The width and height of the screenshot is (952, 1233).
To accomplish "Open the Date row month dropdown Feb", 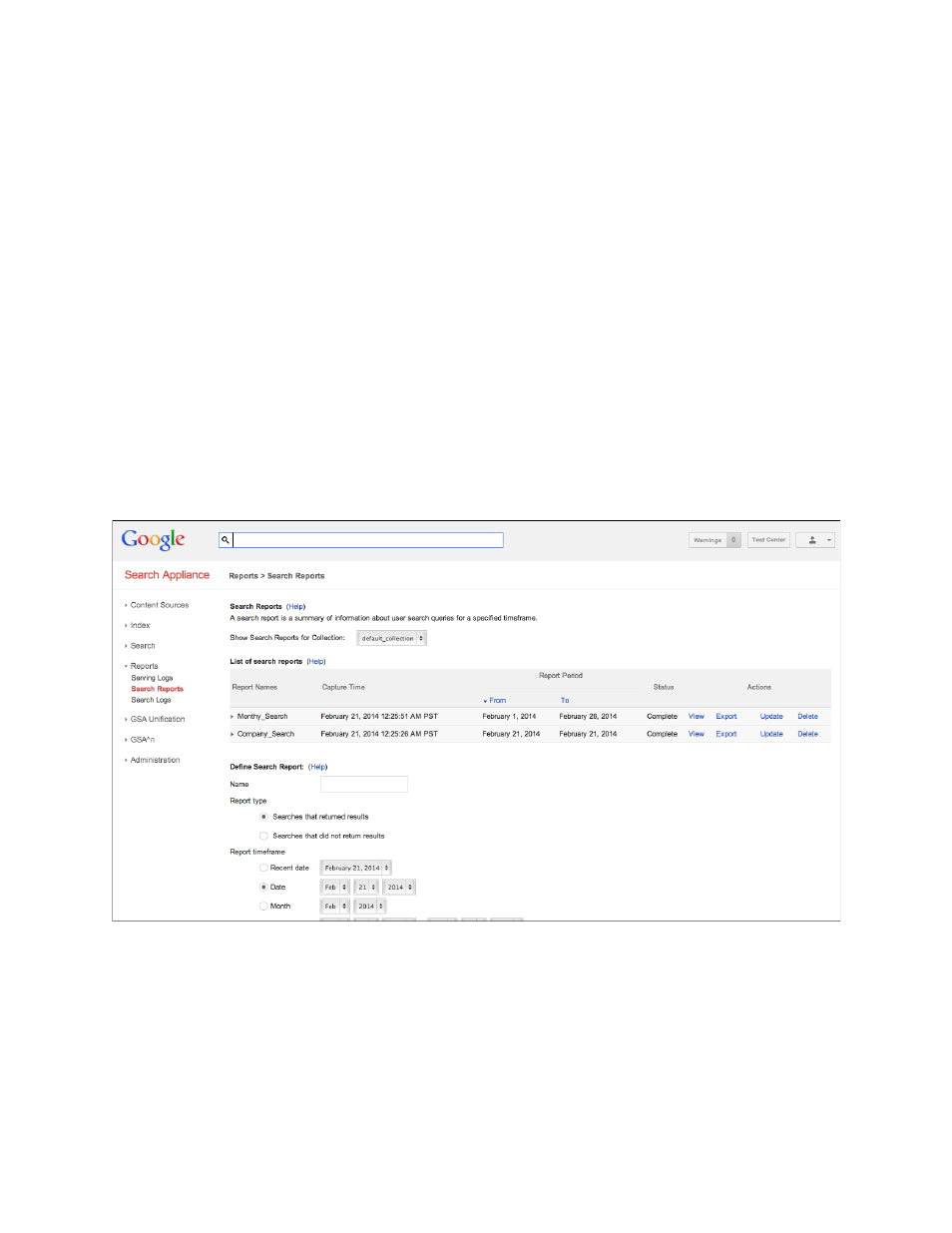I will click(x=335, y=888).
